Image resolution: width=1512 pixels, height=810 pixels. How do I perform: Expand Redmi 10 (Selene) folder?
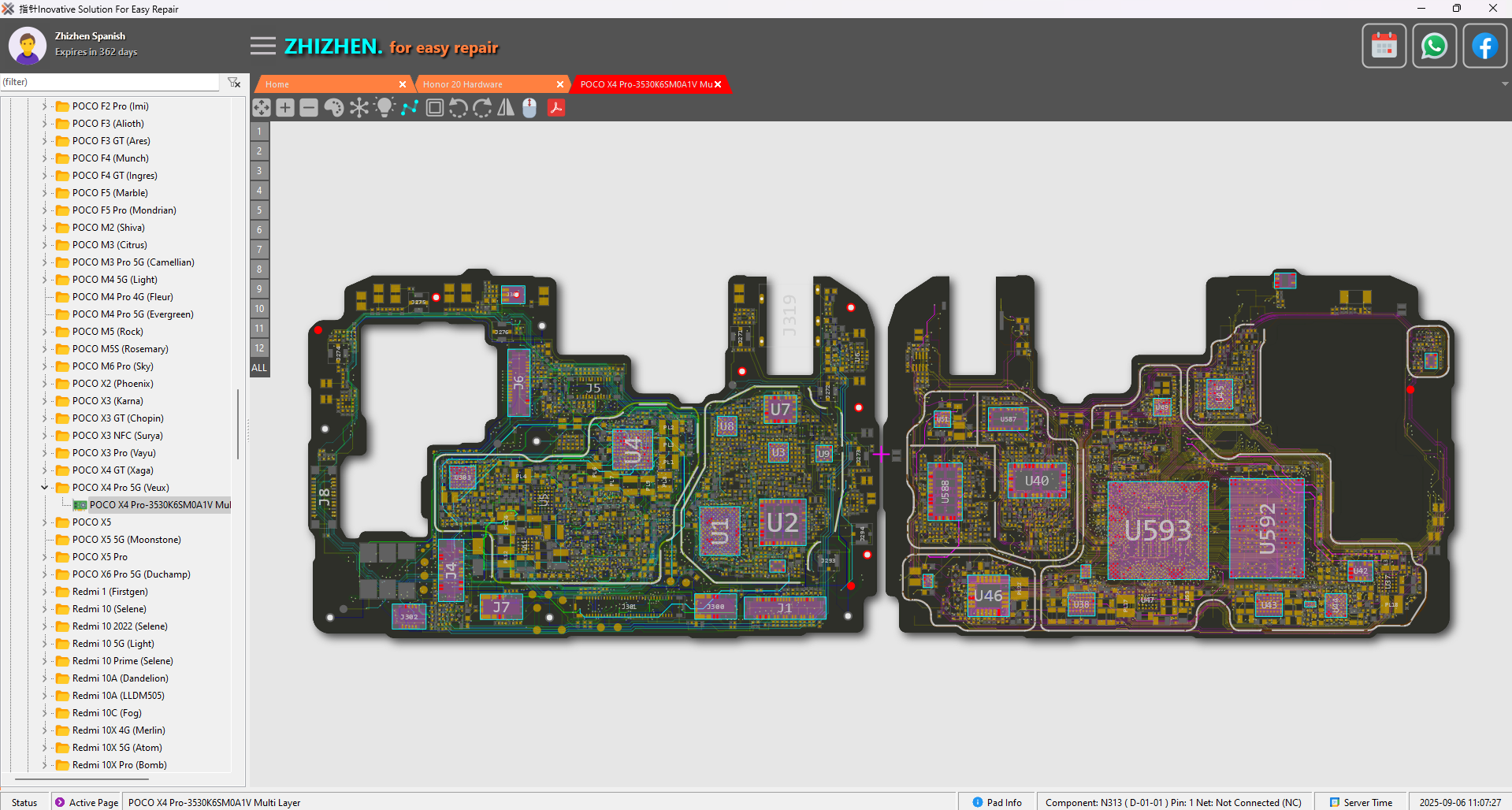[x=45, y=608]
